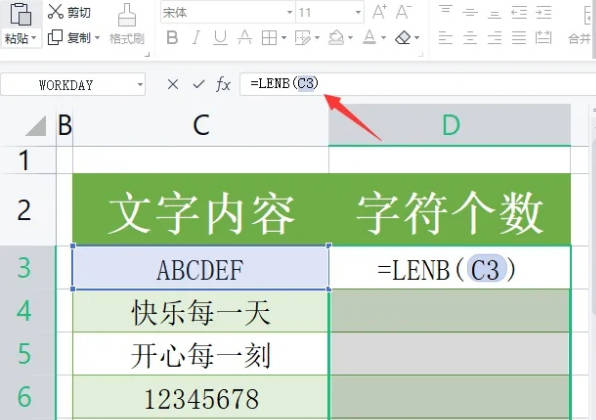The height and width of the screenshot is (420, 596).
Task: Copy selection with the 复制 button
Action: click(x=70, y=37)
